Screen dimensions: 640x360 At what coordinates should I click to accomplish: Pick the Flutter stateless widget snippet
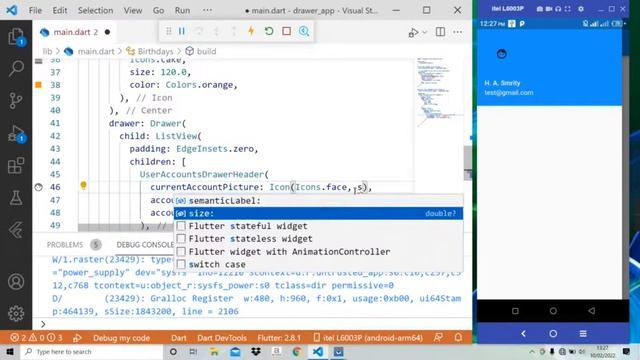pos(318,238)
